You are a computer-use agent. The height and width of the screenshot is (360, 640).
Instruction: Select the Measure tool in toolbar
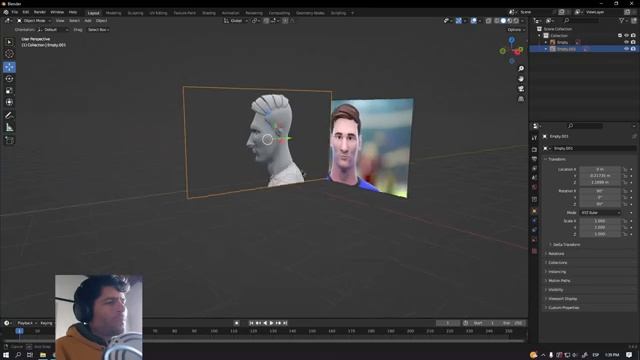9,127
